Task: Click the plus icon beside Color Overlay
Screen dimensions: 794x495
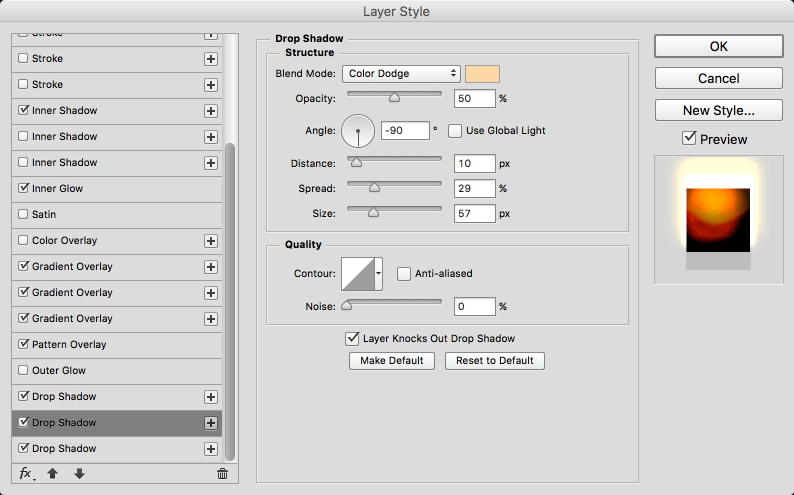Action: [x=211, y=241]
